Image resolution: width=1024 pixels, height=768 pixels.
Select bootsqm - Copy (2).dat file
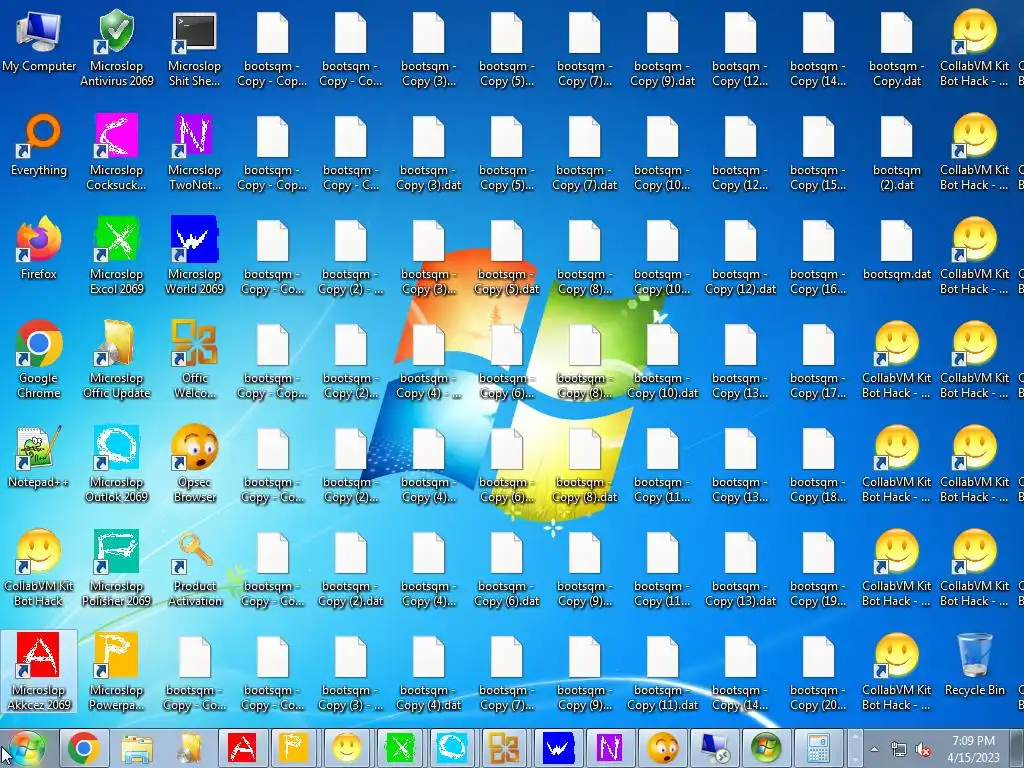click(x=350, y=568)
